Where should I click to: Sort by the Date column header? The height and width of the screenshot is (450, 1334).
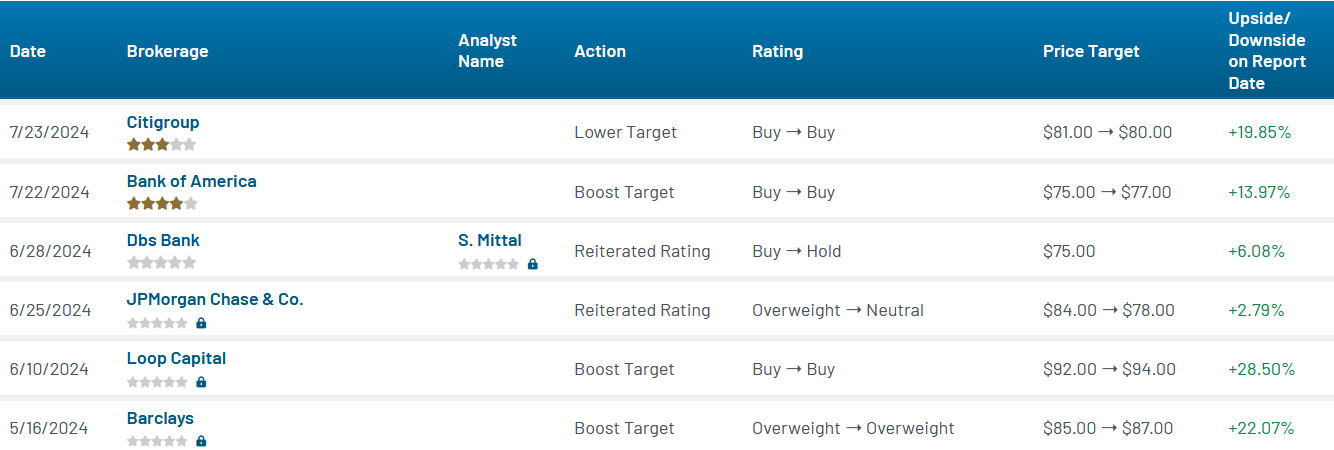point(28,51)
